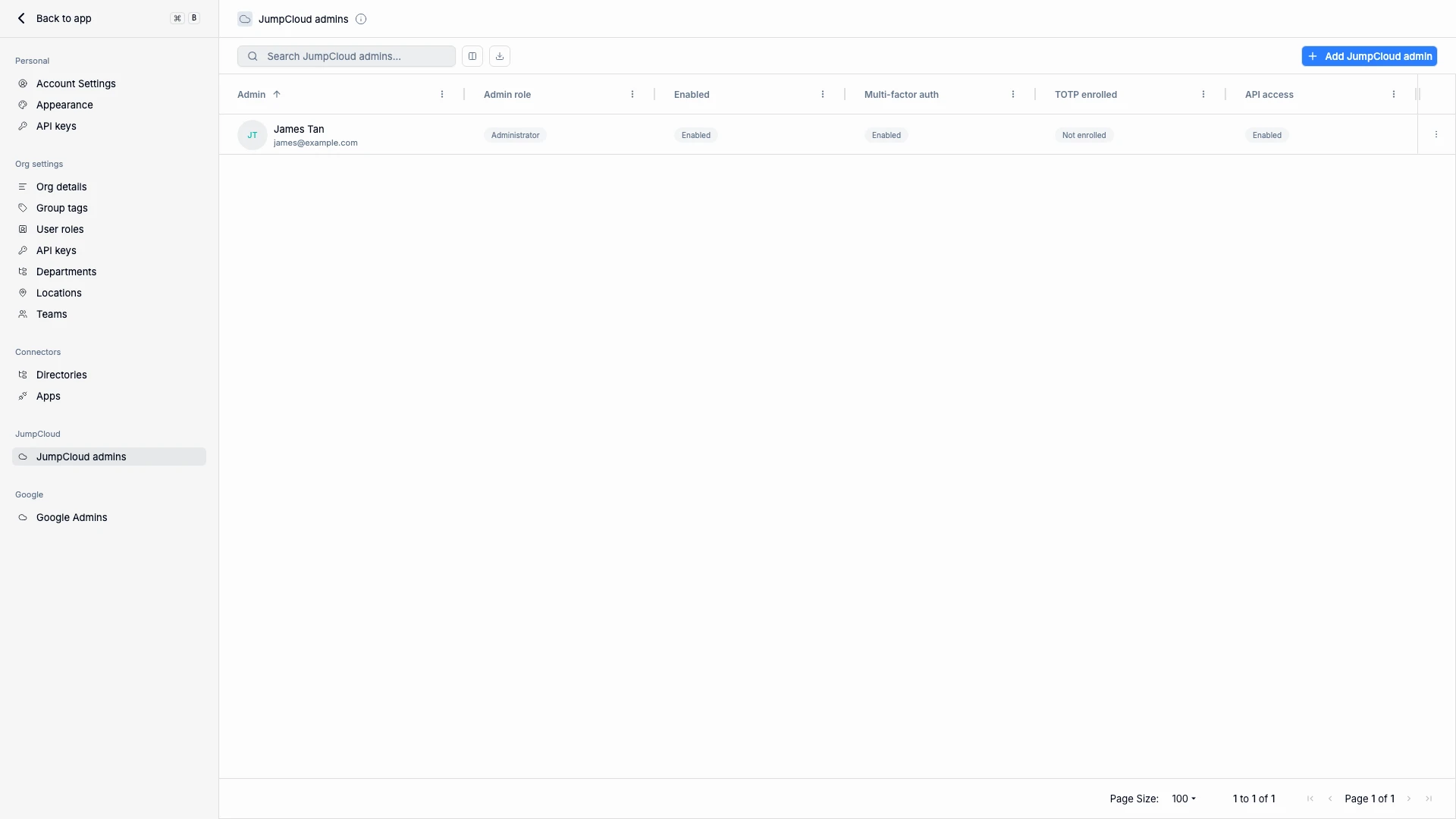Select the Directories connector icon
1456x819 pixels.
click(23, 374)
